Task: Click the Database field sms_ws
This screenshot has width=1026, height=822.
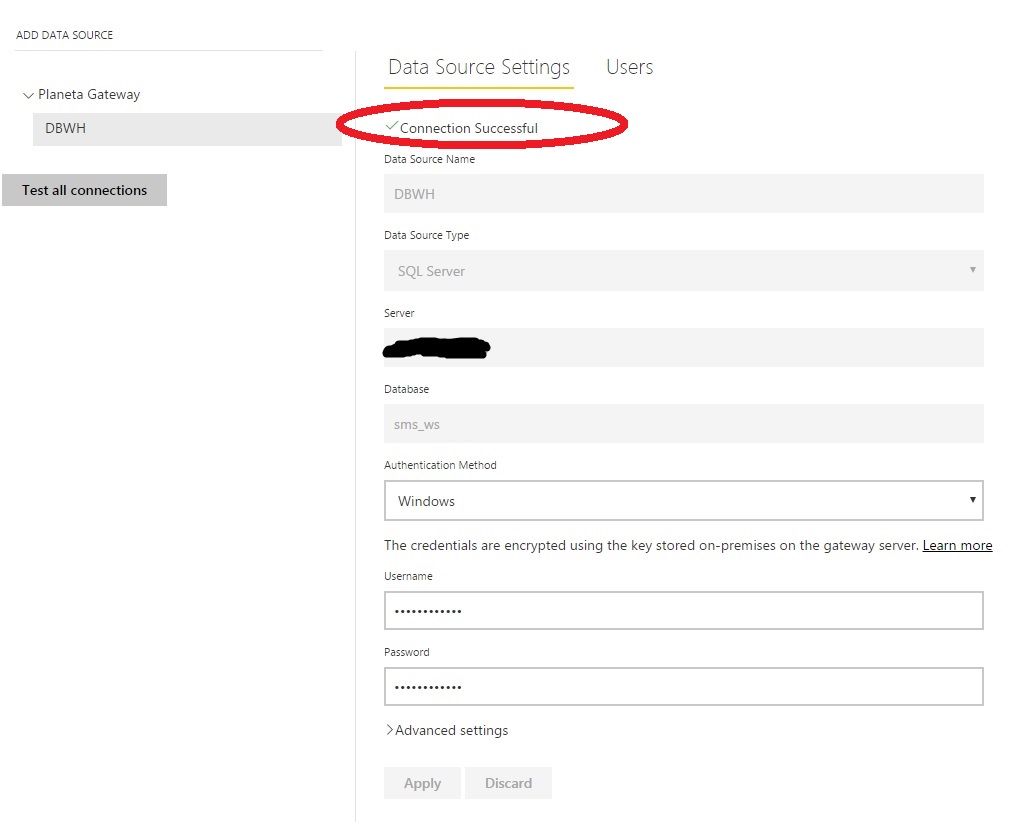Action: [x=684, y=423]
